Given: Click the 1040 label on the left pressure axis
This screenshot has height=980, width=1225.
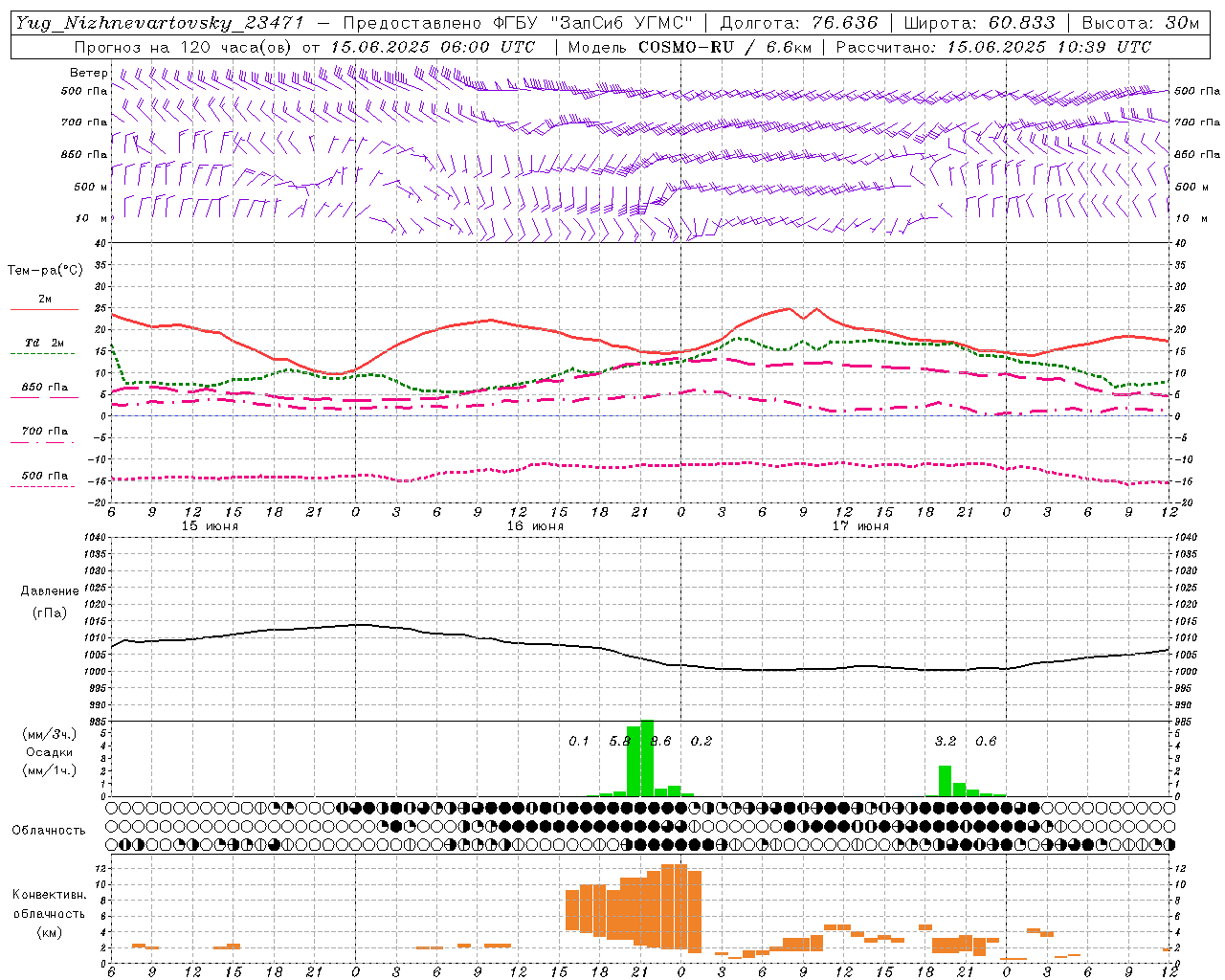Looking at the screenshot, I should pyautogui.click(x=93, y=537).
